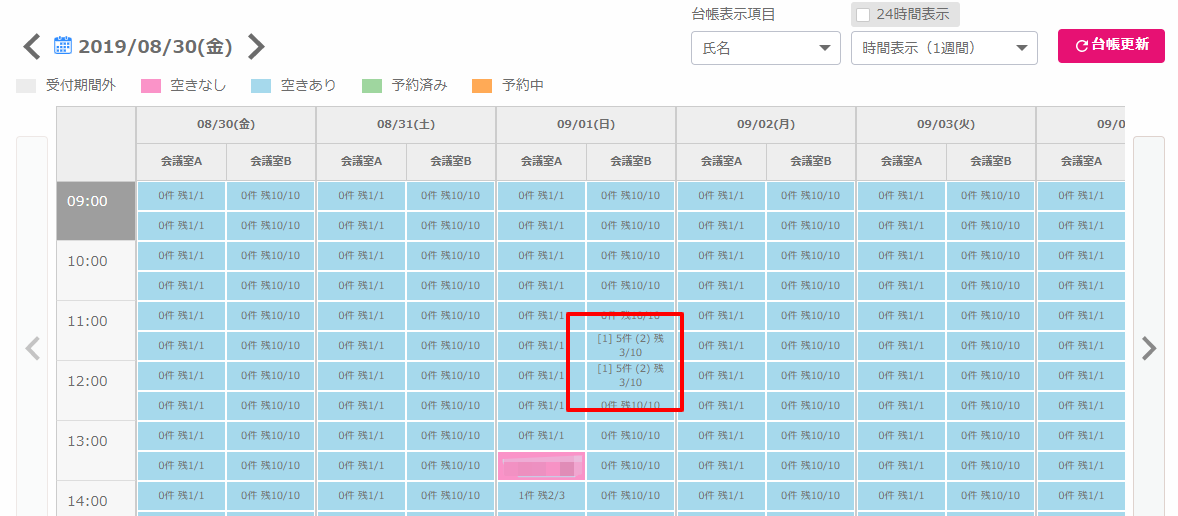Open the calendar date picker icon
The image size is (1178, 516).
(63, 46)
